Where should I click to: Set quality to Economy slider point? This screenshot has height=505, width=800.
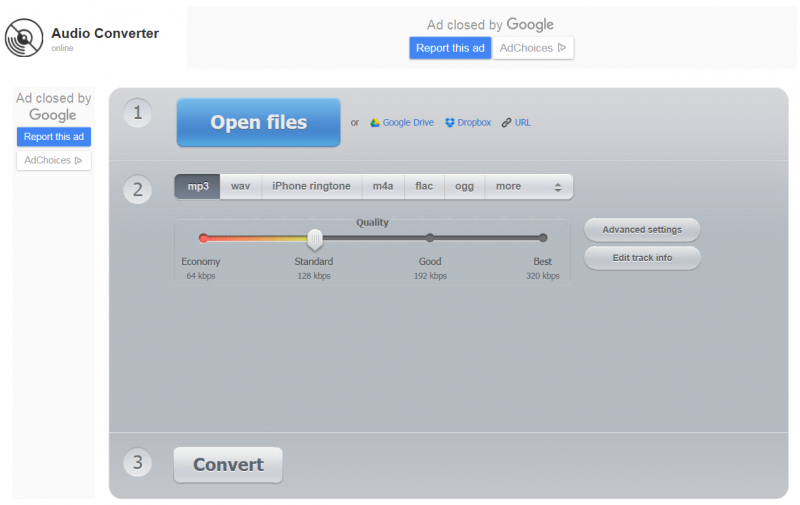pos(204,238)
